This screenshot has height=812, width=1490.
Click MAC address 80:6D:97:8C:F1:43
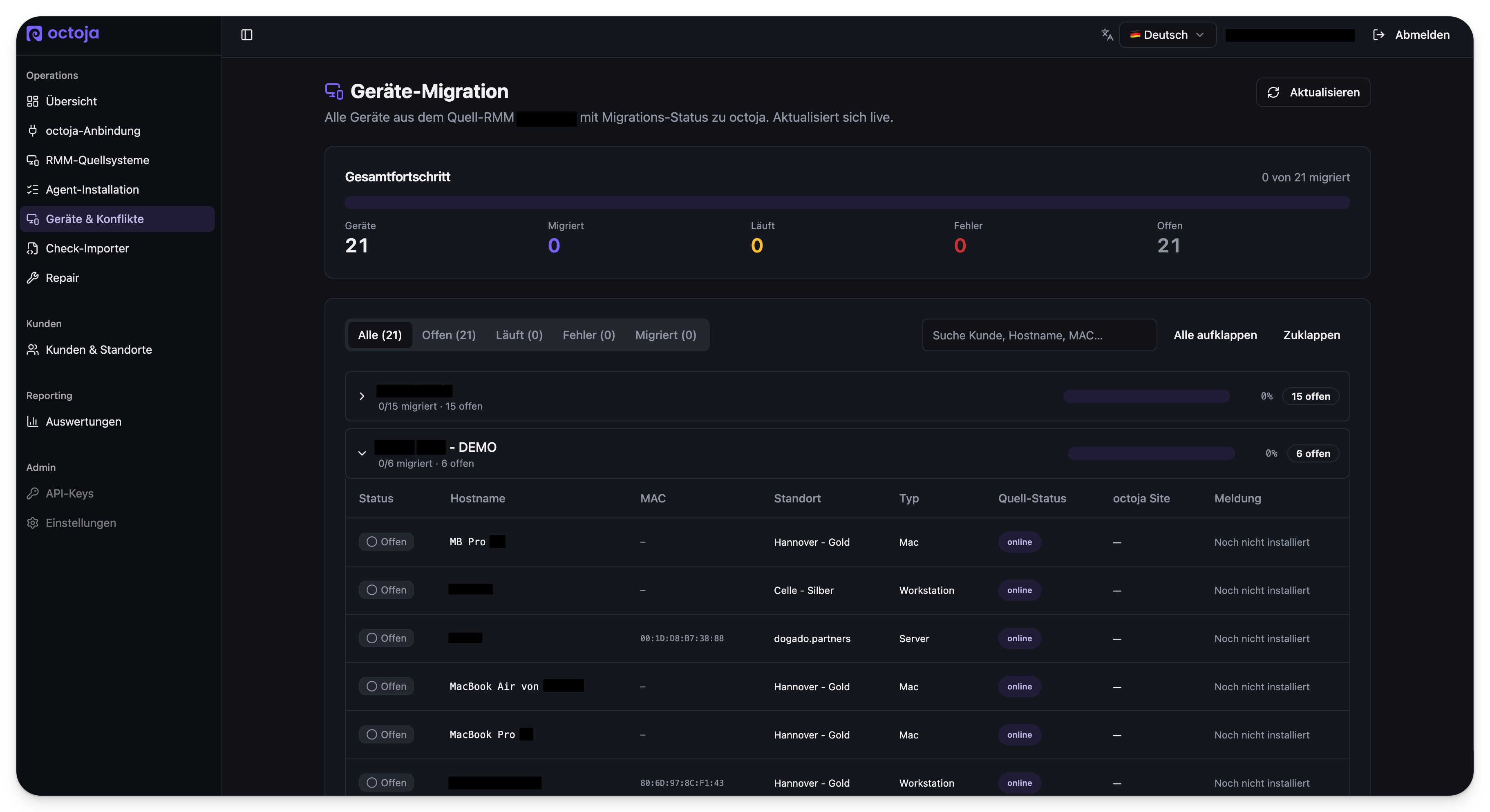(681, 783)
